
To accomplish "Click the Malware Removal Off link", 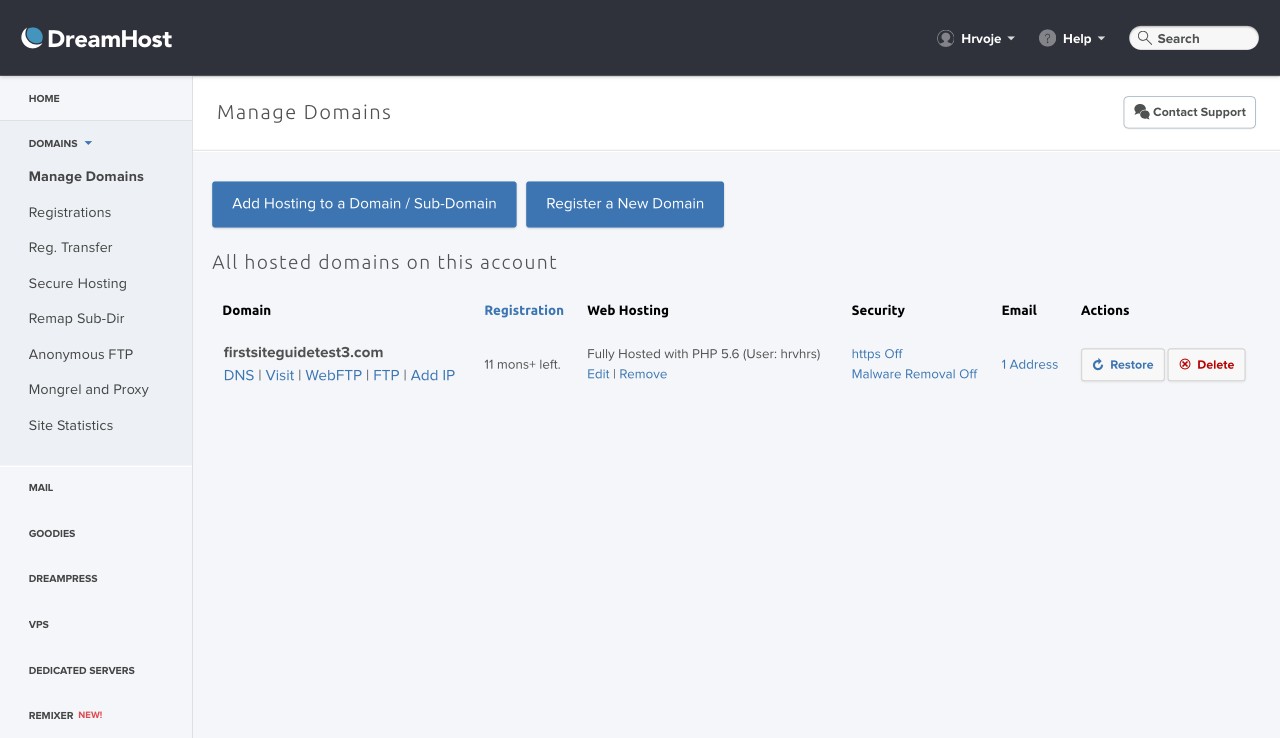I will (x=914, y=374).
